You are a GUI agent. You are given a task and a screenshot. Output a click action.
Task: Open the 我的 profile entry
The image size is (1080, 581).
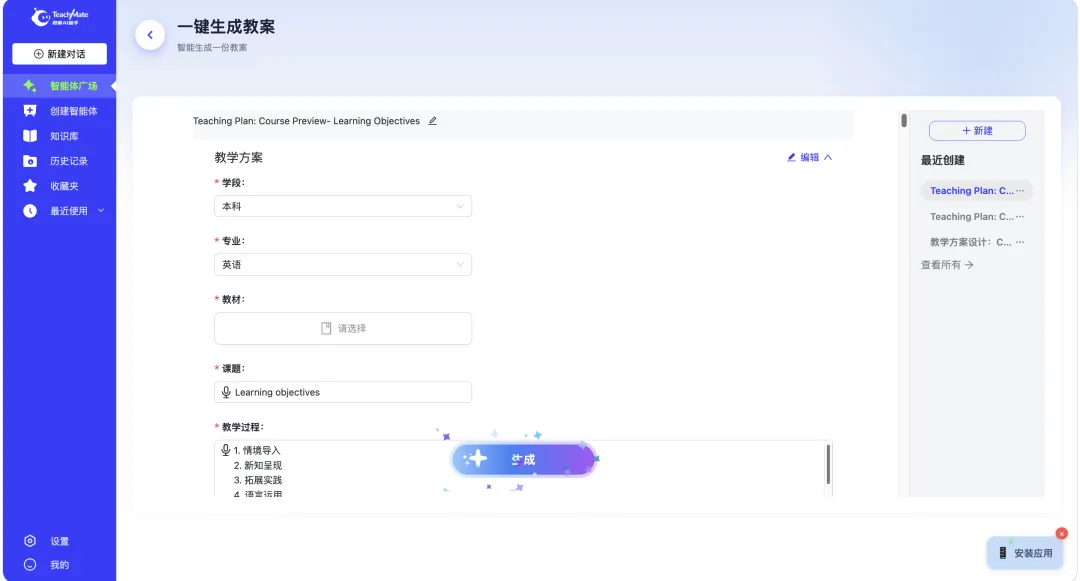[x=59, y=564]
